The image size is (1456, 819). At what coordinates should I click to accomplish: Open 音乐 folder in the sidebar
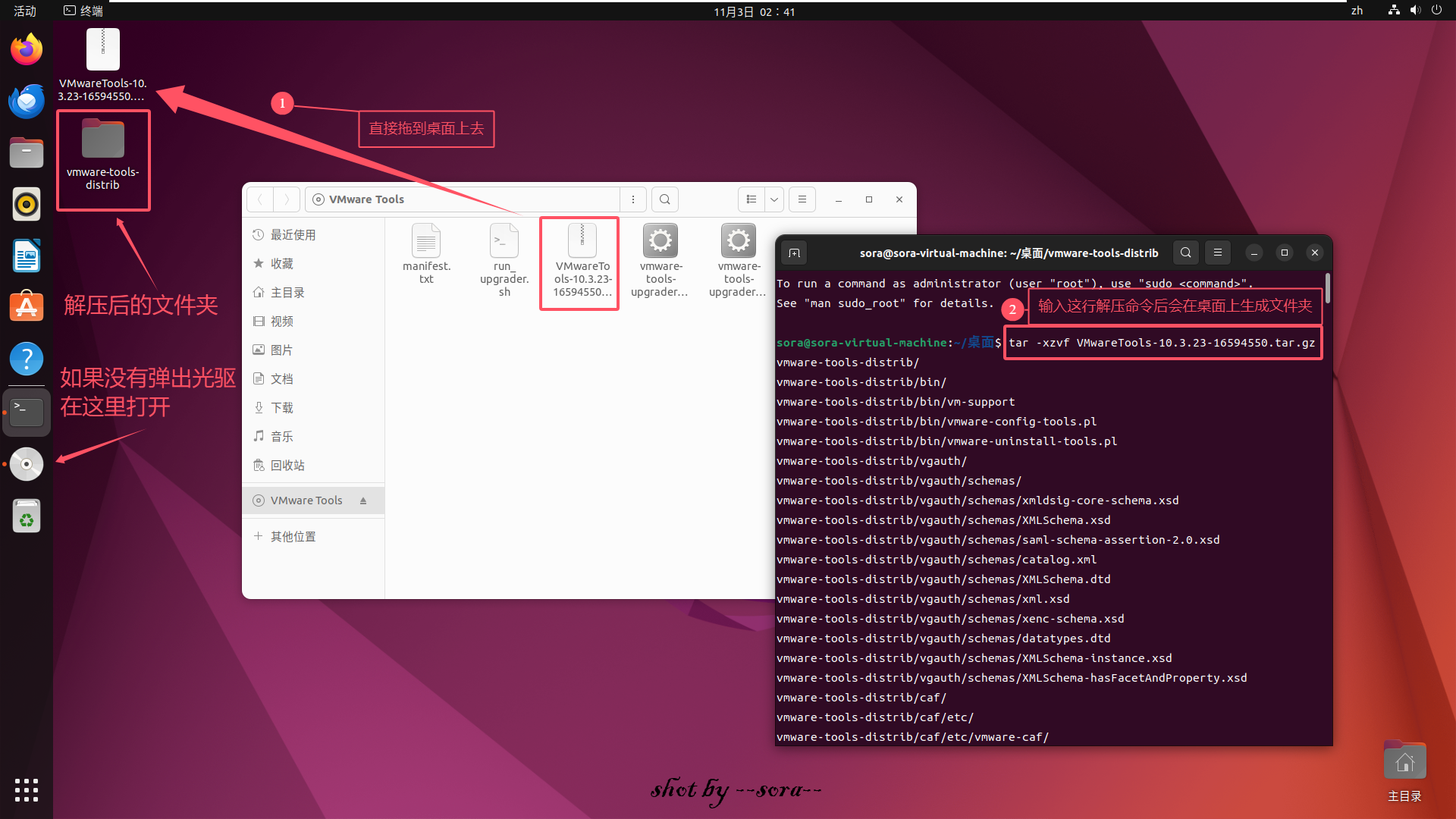click(x=313, y=437)
